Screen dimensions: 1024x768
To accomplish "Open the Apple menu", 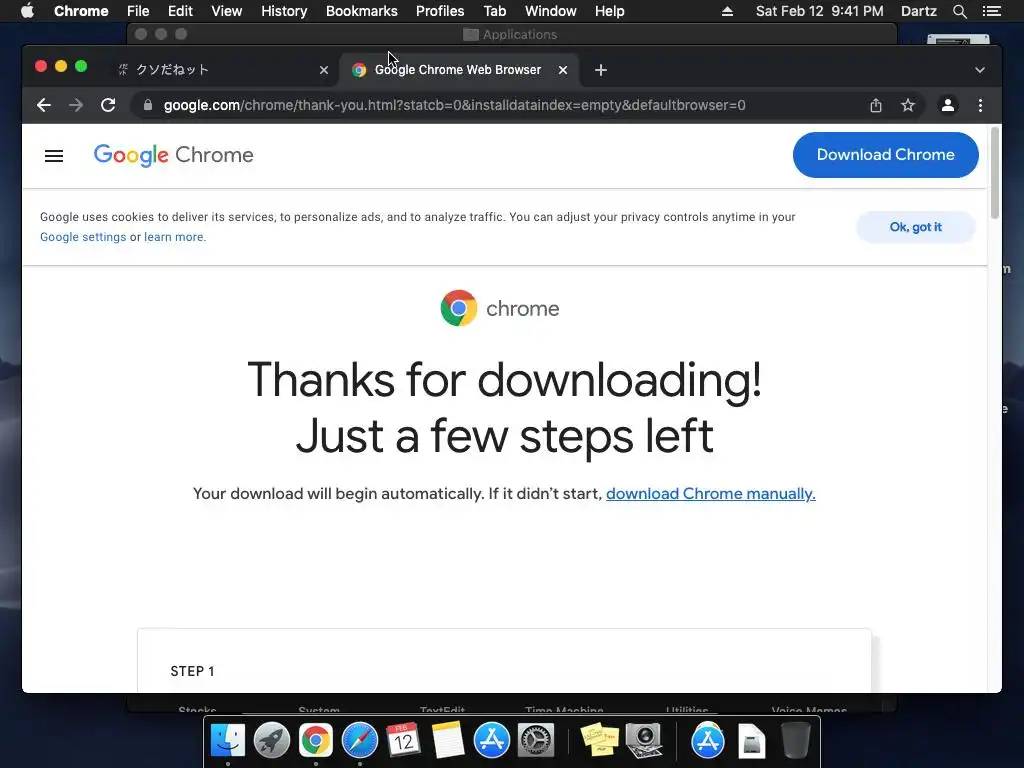I will tap(27, 11).
